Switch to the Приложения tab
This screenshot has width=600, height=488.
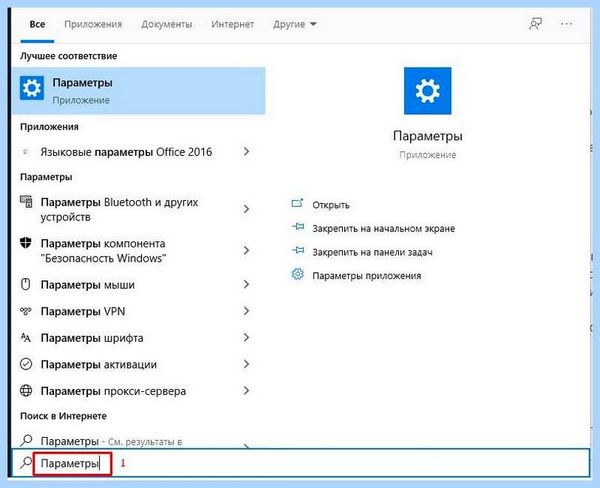pyautogui.click(x=93, y=24)
